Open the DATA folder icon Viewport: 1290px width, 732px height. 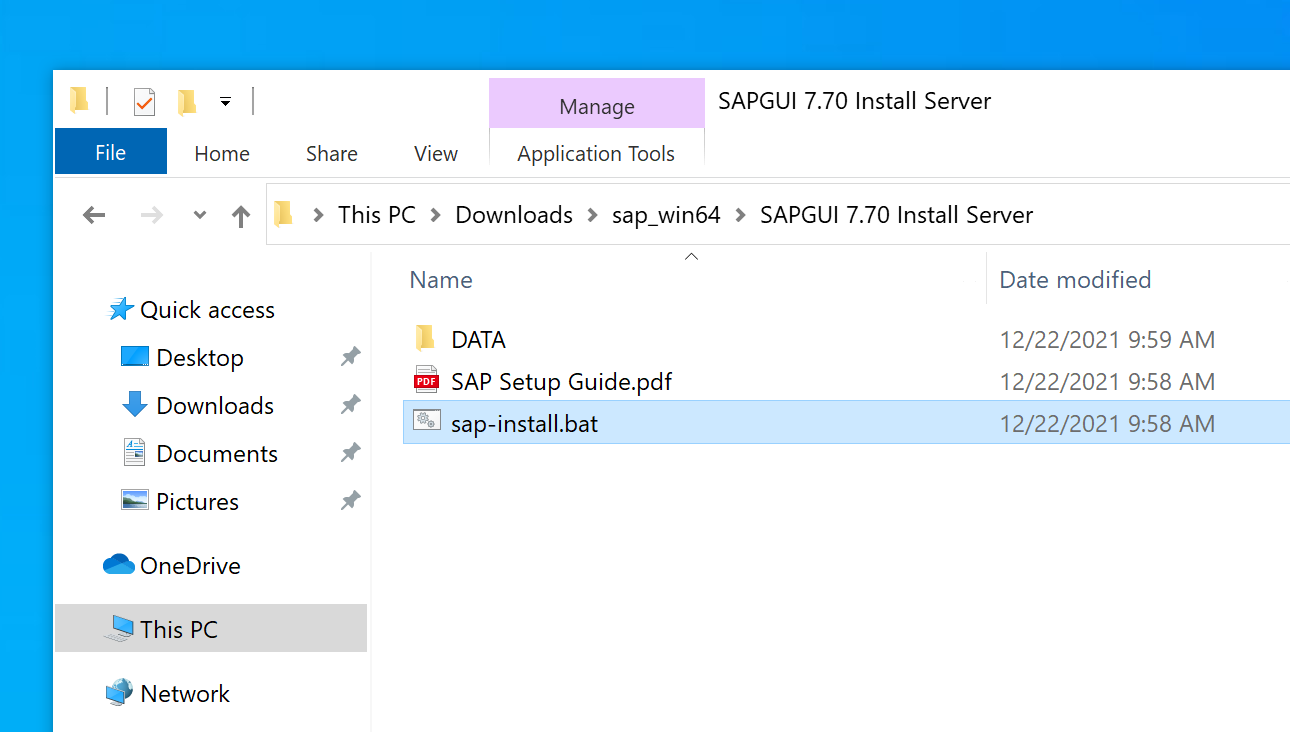pos(426,339)
